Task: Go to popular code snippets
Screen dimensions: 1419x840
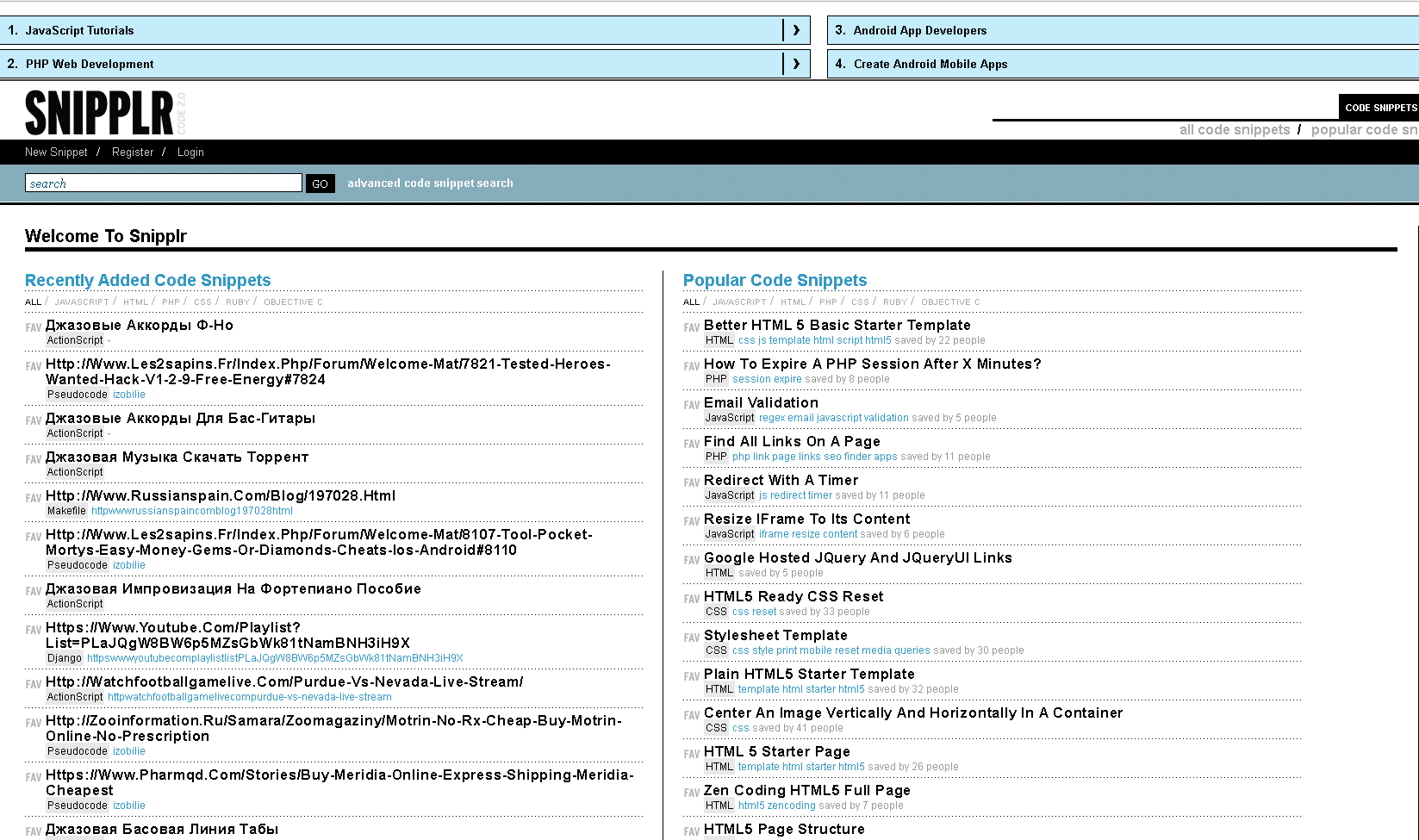Action: 1365,129
